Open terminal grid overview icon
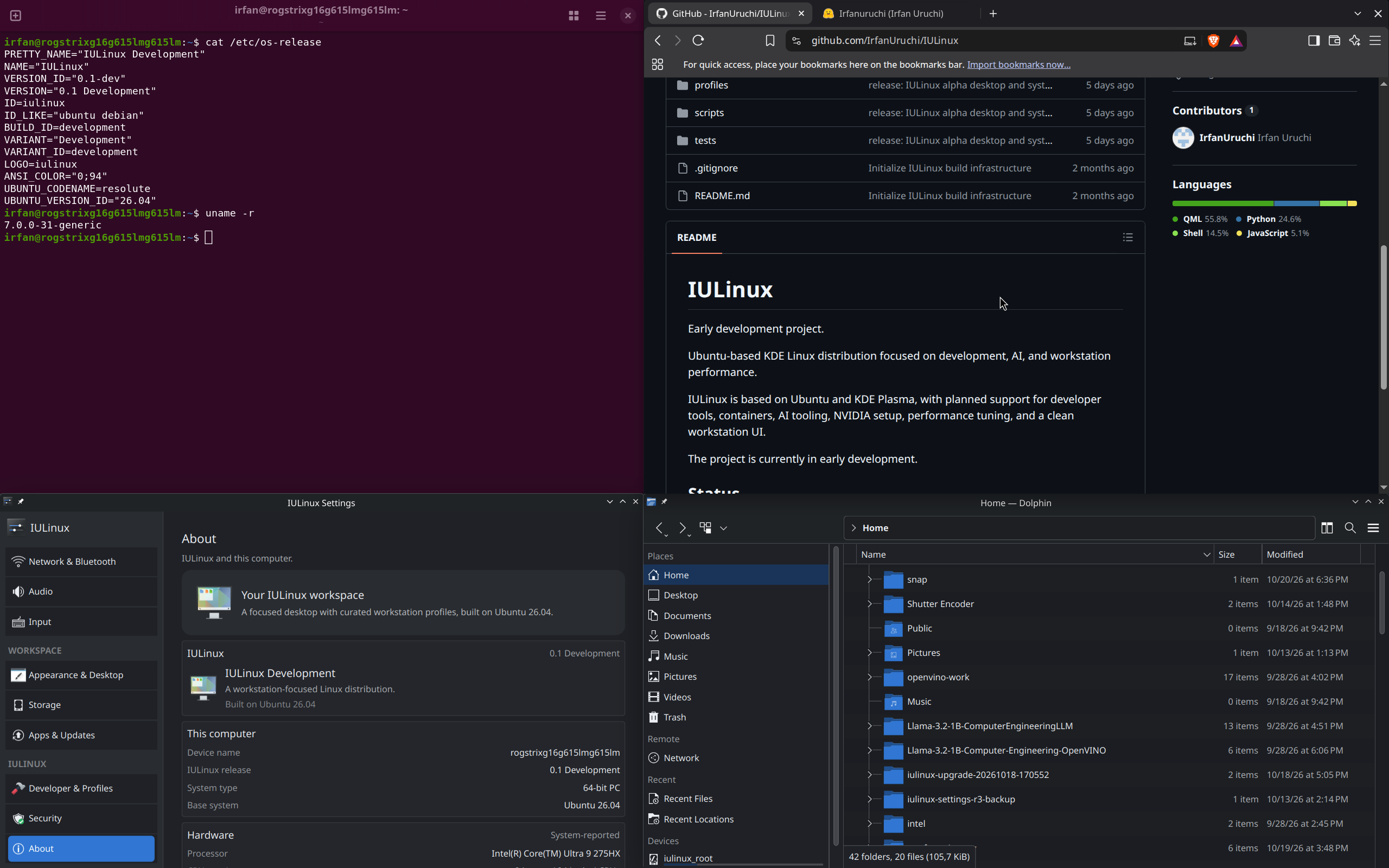This screenshot has height=868, width=1389. (x=574, y=16)
